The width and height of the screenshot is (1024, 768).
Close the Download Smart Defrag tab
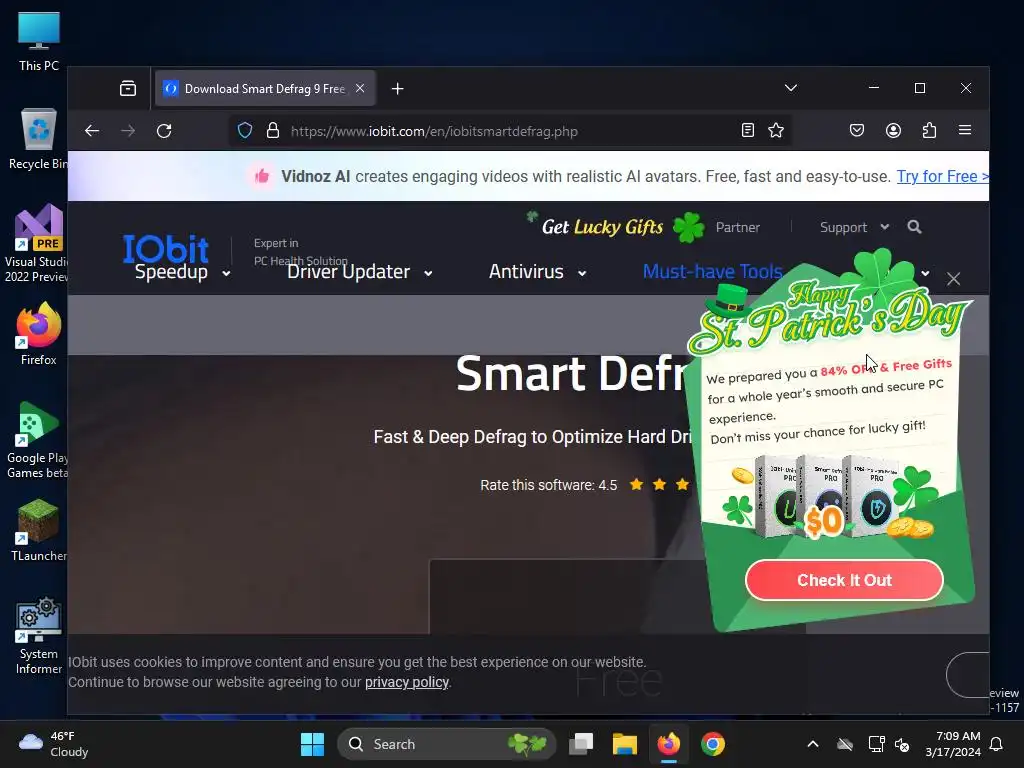pos(360,88)
